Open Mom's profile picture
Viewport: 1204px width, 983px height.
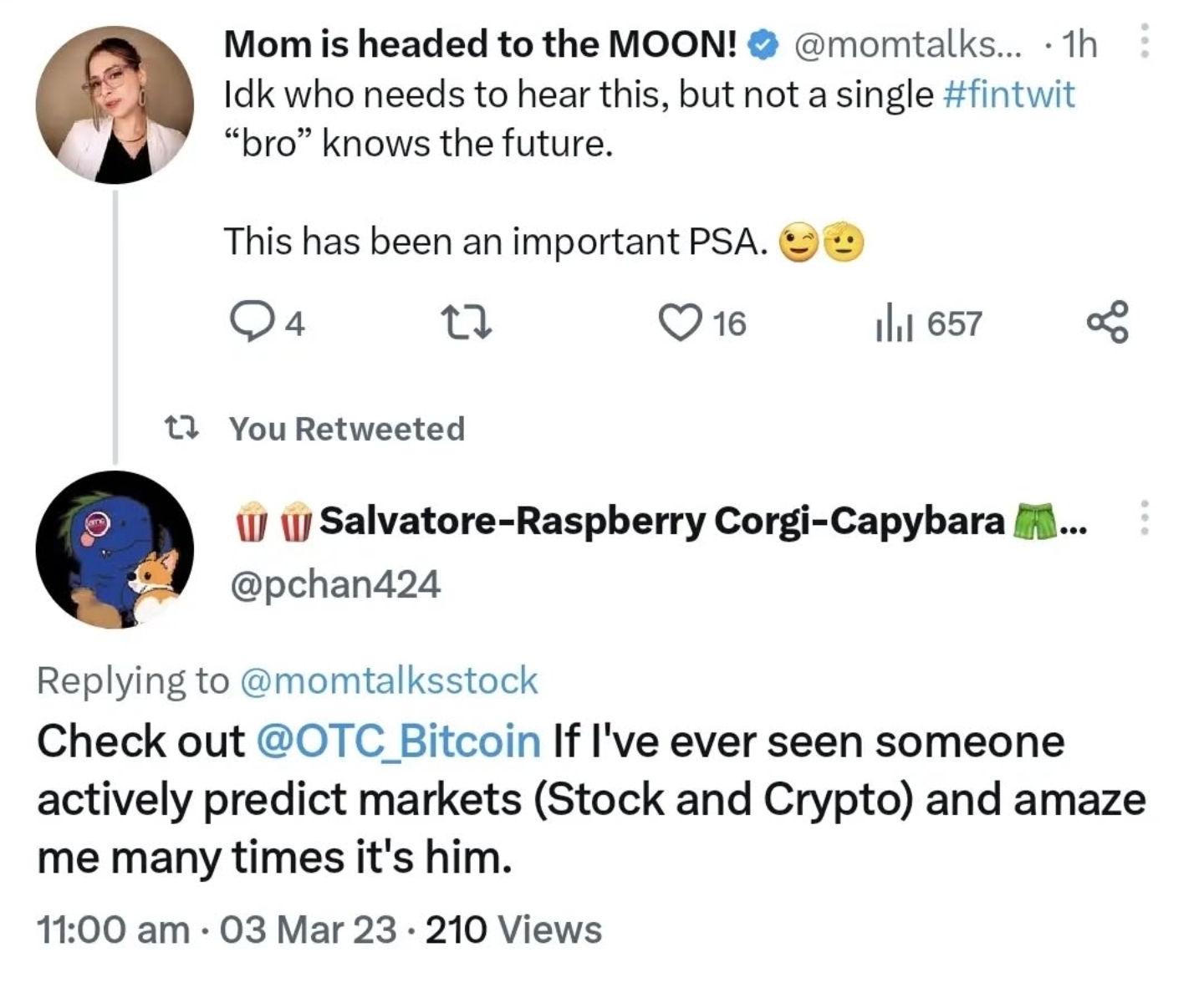[115, 104]
